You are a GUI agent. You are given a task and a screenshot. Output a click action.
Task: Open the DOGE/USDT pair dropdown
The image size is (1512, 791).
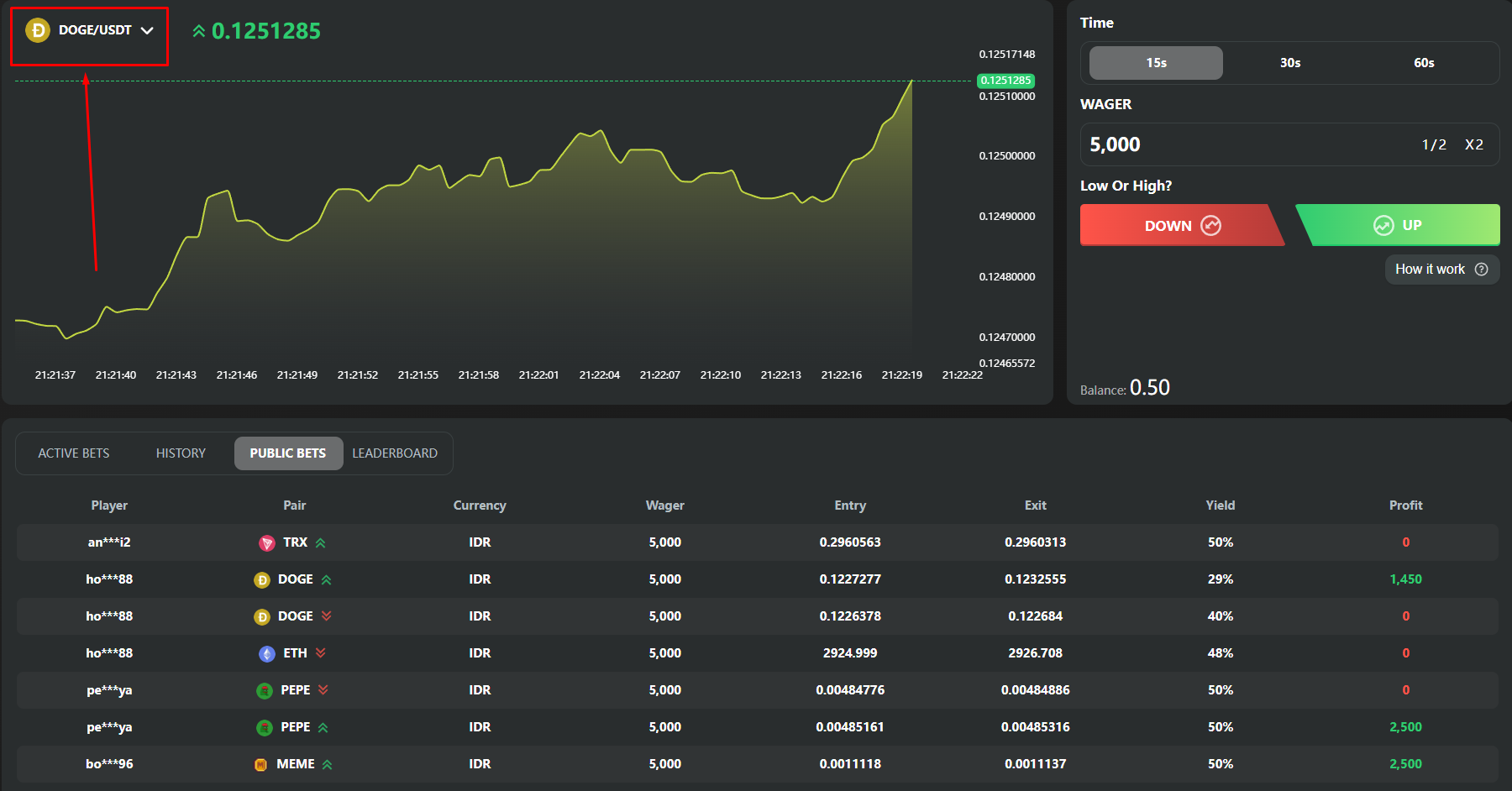(89, 31)
